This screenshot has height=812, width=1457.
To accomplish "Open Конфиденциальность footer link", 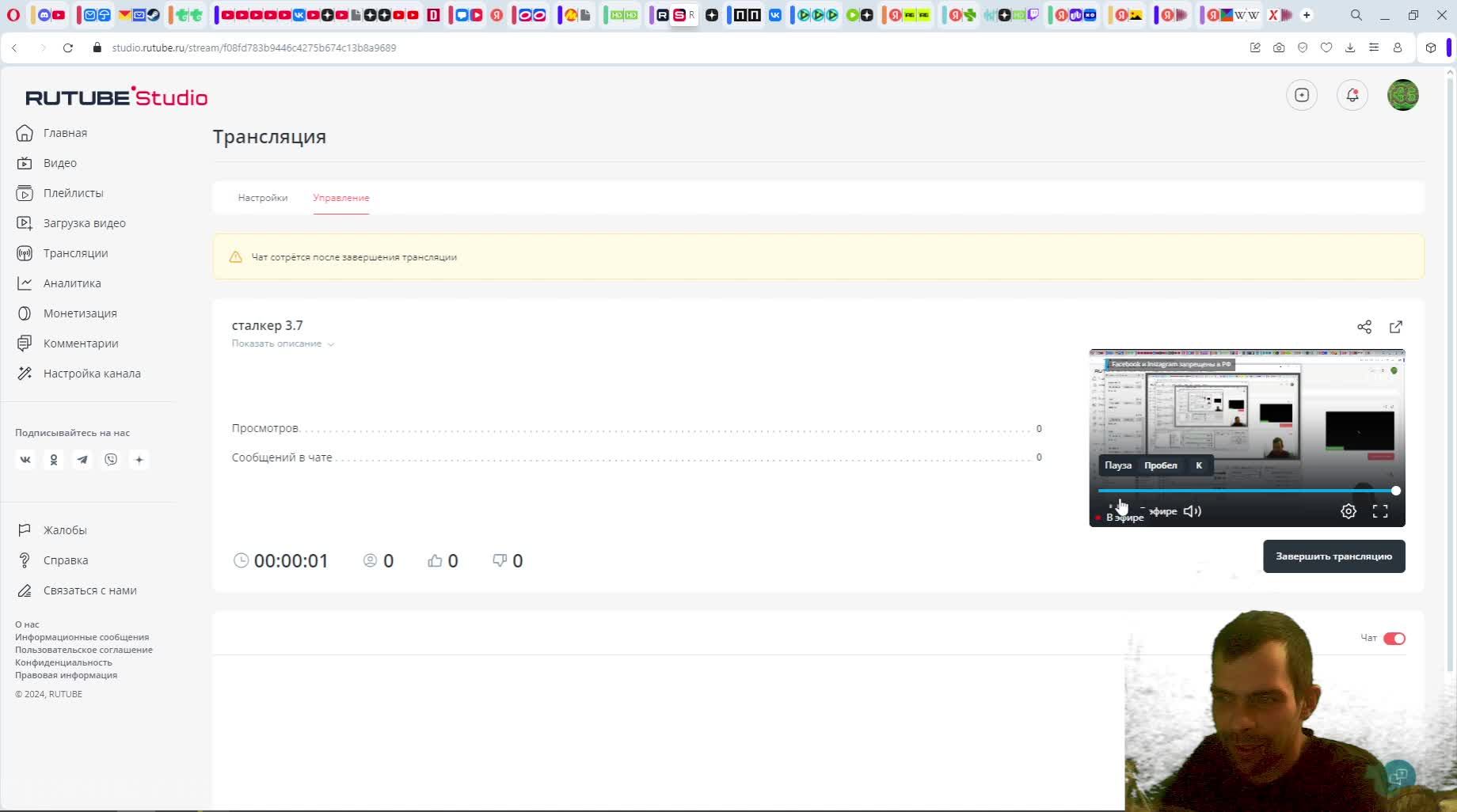I will pos(63,662).
